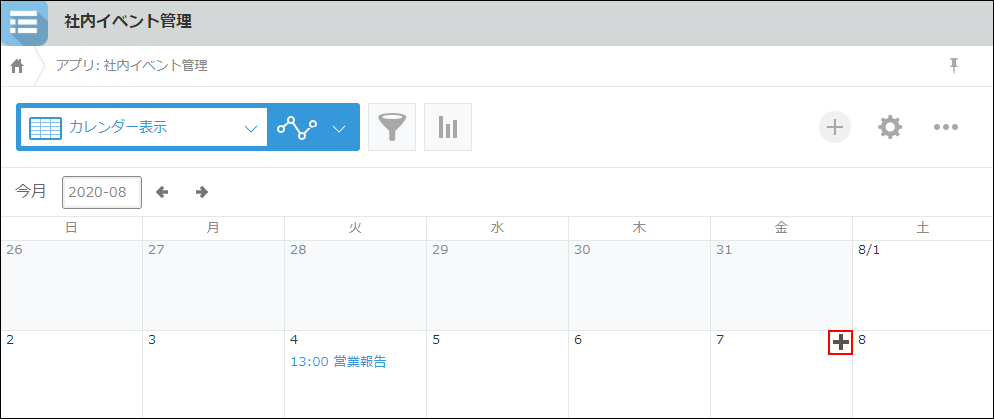Pin this app with the pushpin icon

[953, 66]
